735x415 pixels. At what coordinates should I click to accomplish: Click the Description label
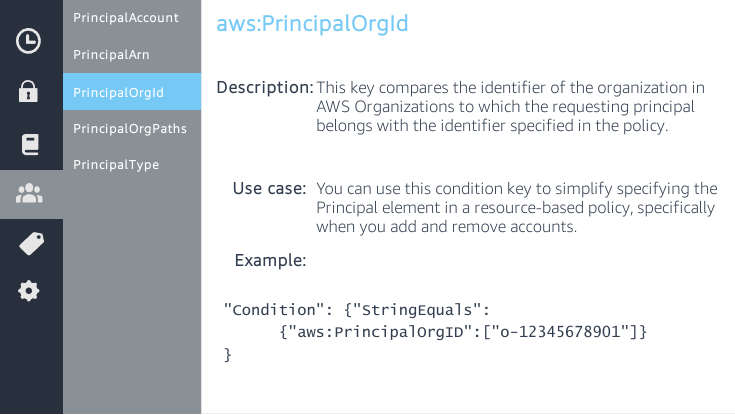264,87
